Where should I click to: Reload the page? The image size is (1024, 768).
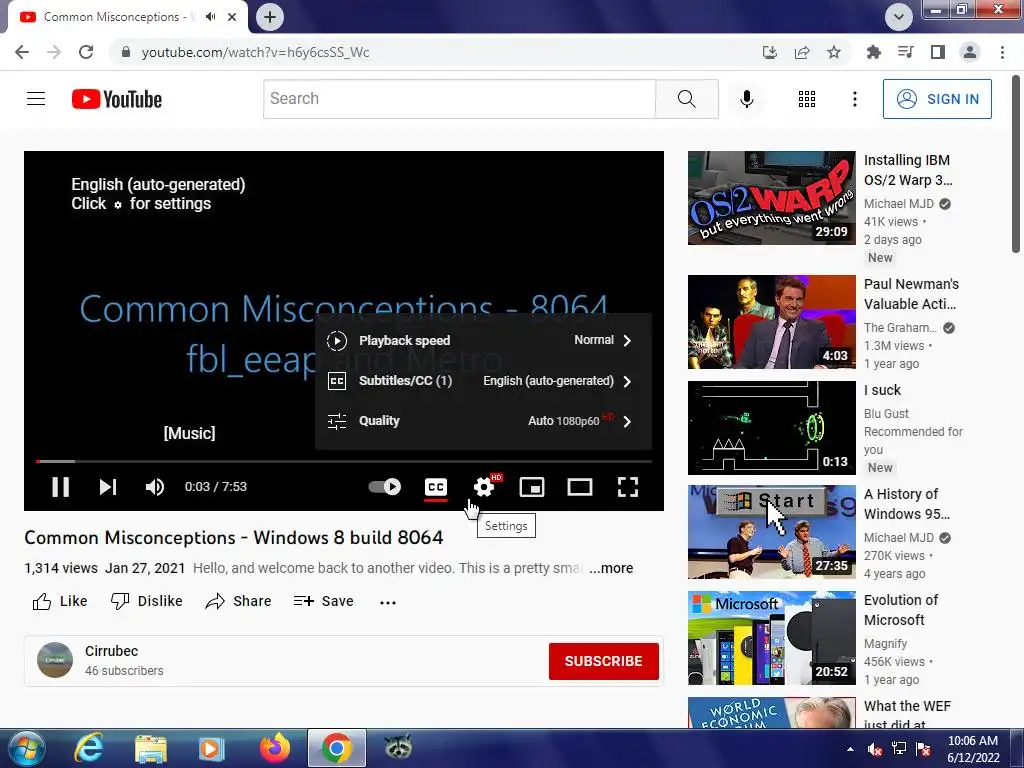86,52
